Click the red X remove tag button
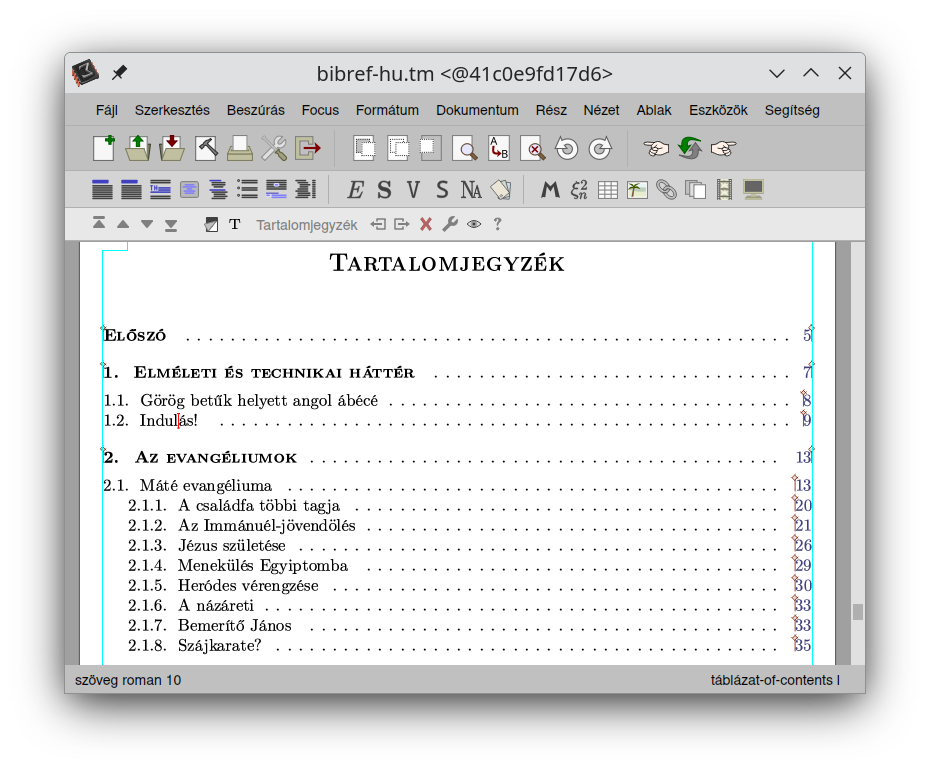This screenshot has height=770, width=930. pyautogui.click(x=426, y=225)
